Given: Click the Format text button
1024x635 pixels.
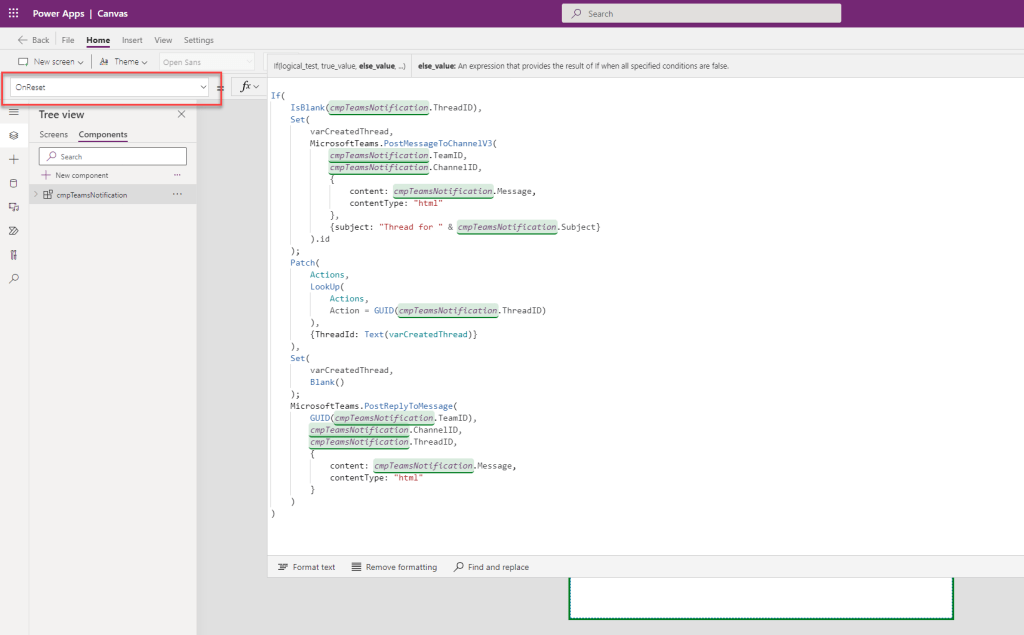Looking at the screenshot, I should pyautogui.click(x=306, y=567).
